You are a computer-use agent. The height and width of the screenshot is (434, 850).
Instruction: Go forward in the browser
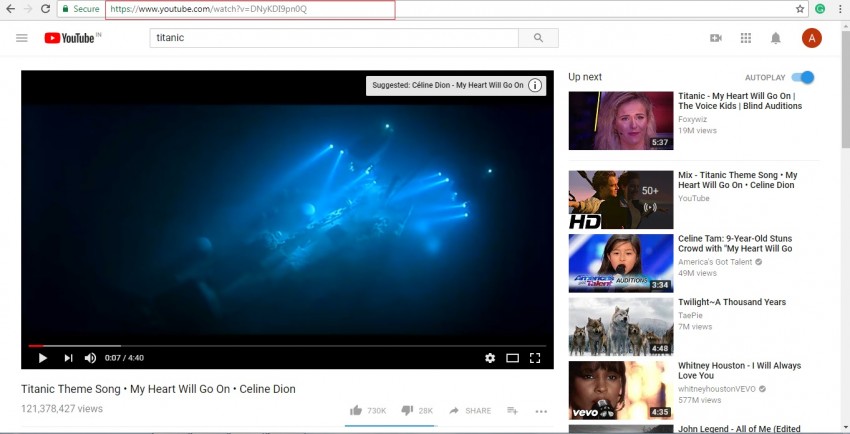[28, 9]
